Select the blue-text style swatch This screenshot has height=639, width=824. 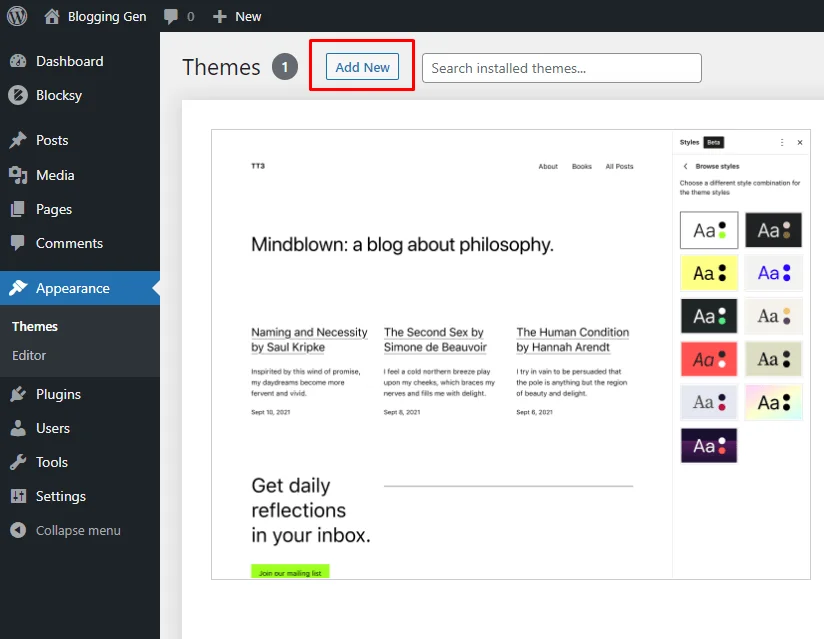tap(774, 273)
